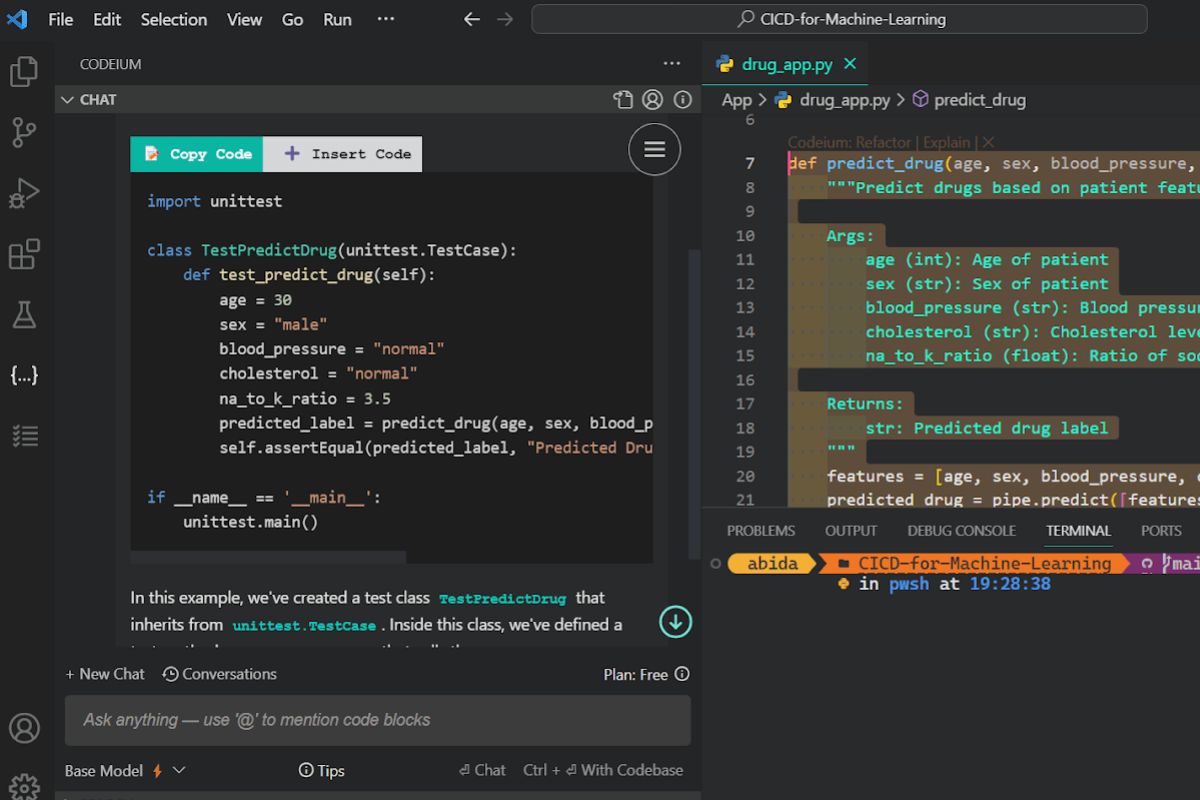Click the Ask anything chat input
This screenshot has height=800, width=1200.
377,720
